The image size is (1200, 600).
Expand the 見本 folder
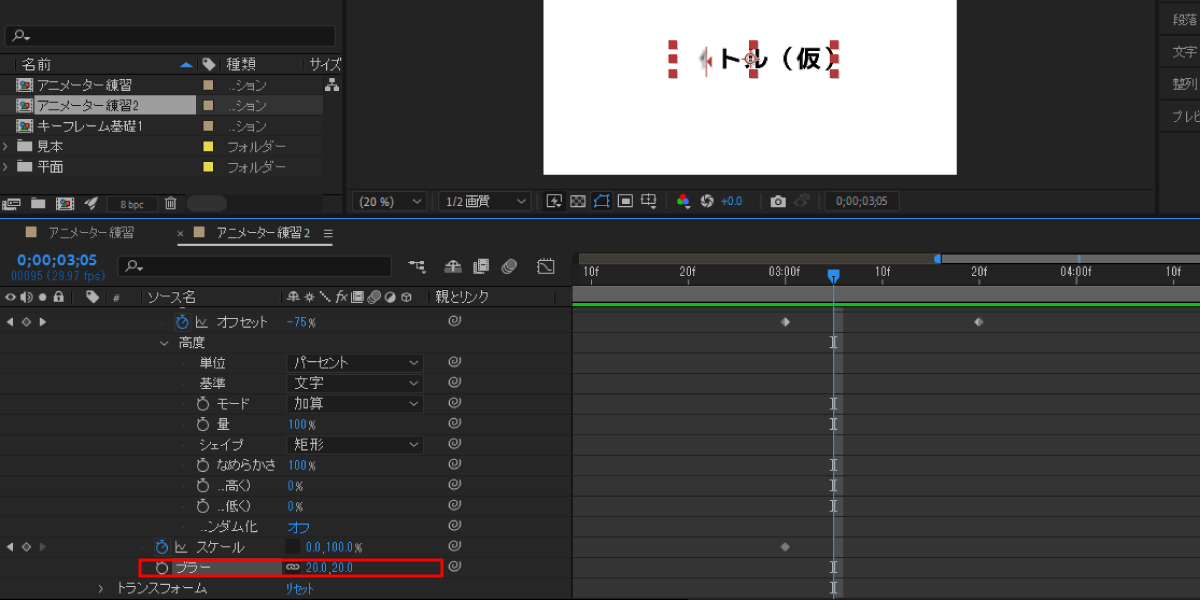point(6,146)
